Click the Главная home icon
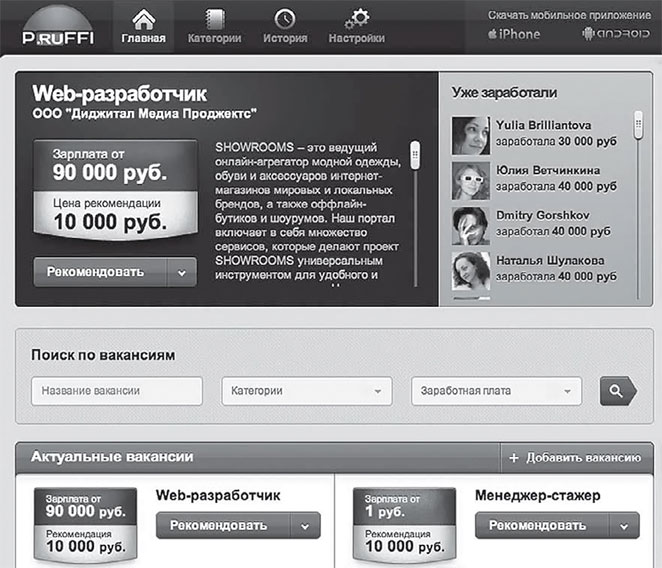This screenshot has width=662, height=568. [144, 19]
